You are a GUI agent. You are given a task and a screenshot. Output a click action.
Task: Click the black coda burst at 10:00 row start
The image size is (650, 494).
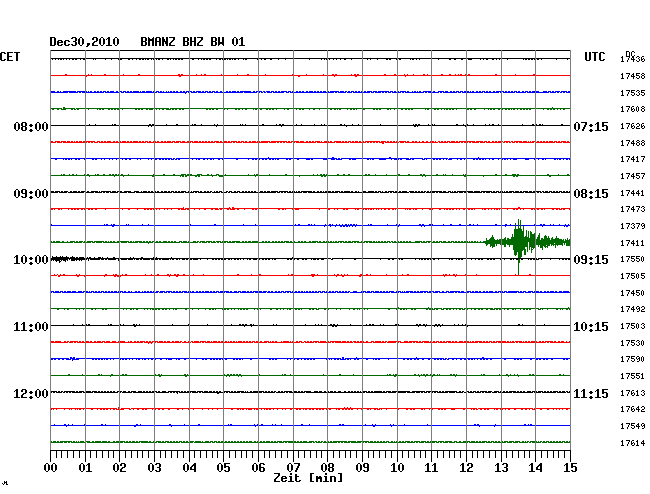click(68, 259)
